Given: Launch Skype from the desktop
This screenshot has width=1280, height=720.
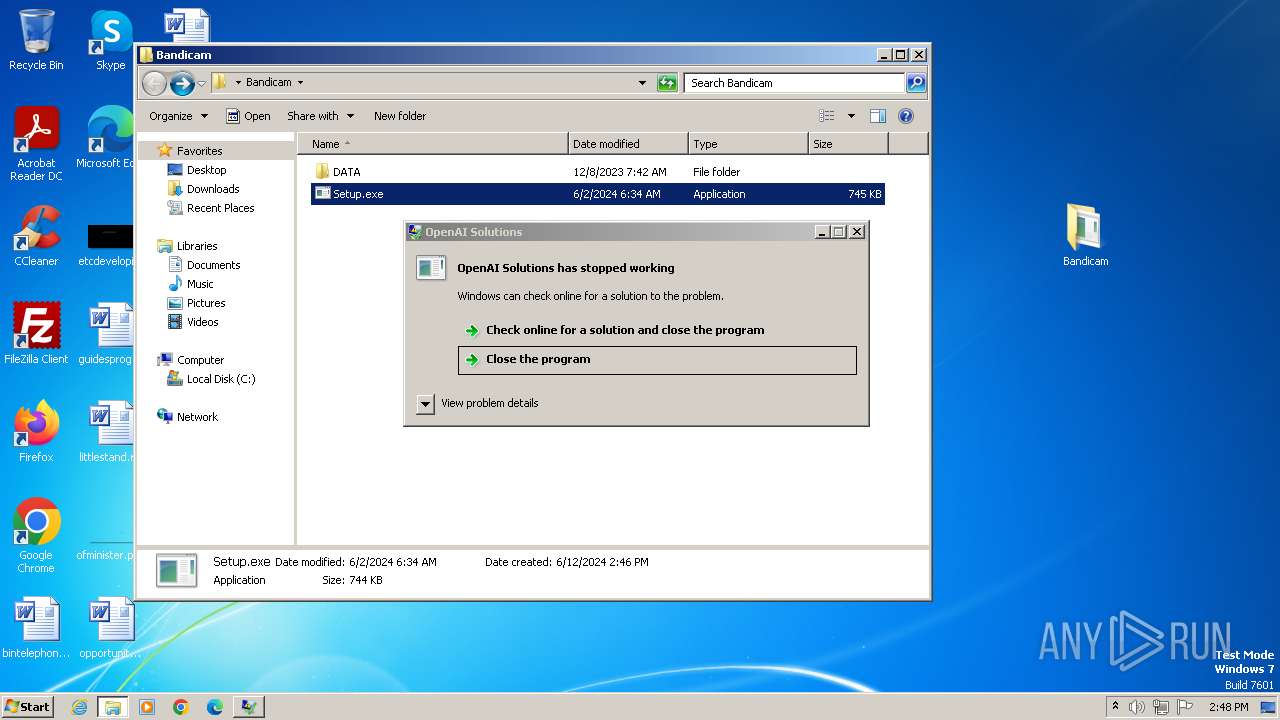Looking at the screenshot, I should coord(110,40).
